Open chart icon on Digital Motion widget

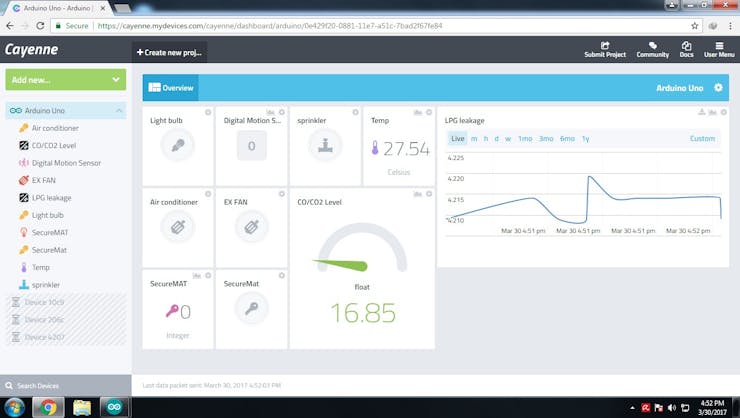(270, 112)
